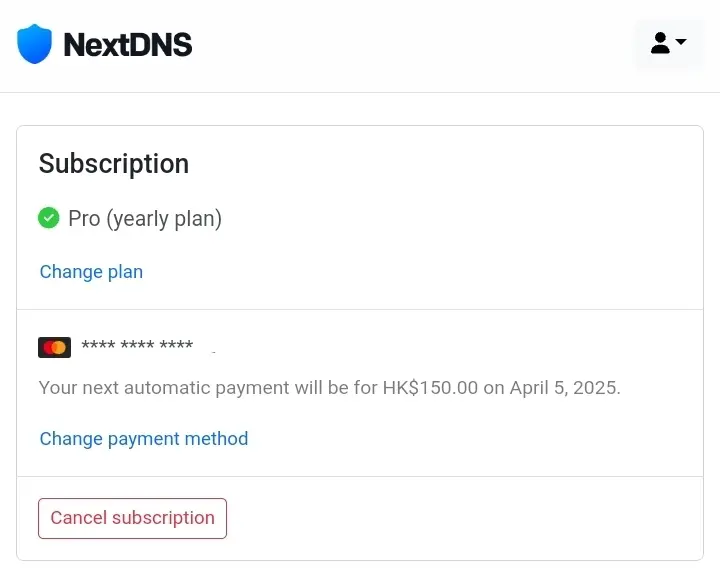Screen dimensions: 720x580
Task: Click empty area right of Change plan
Action: [x=413, y=271]
